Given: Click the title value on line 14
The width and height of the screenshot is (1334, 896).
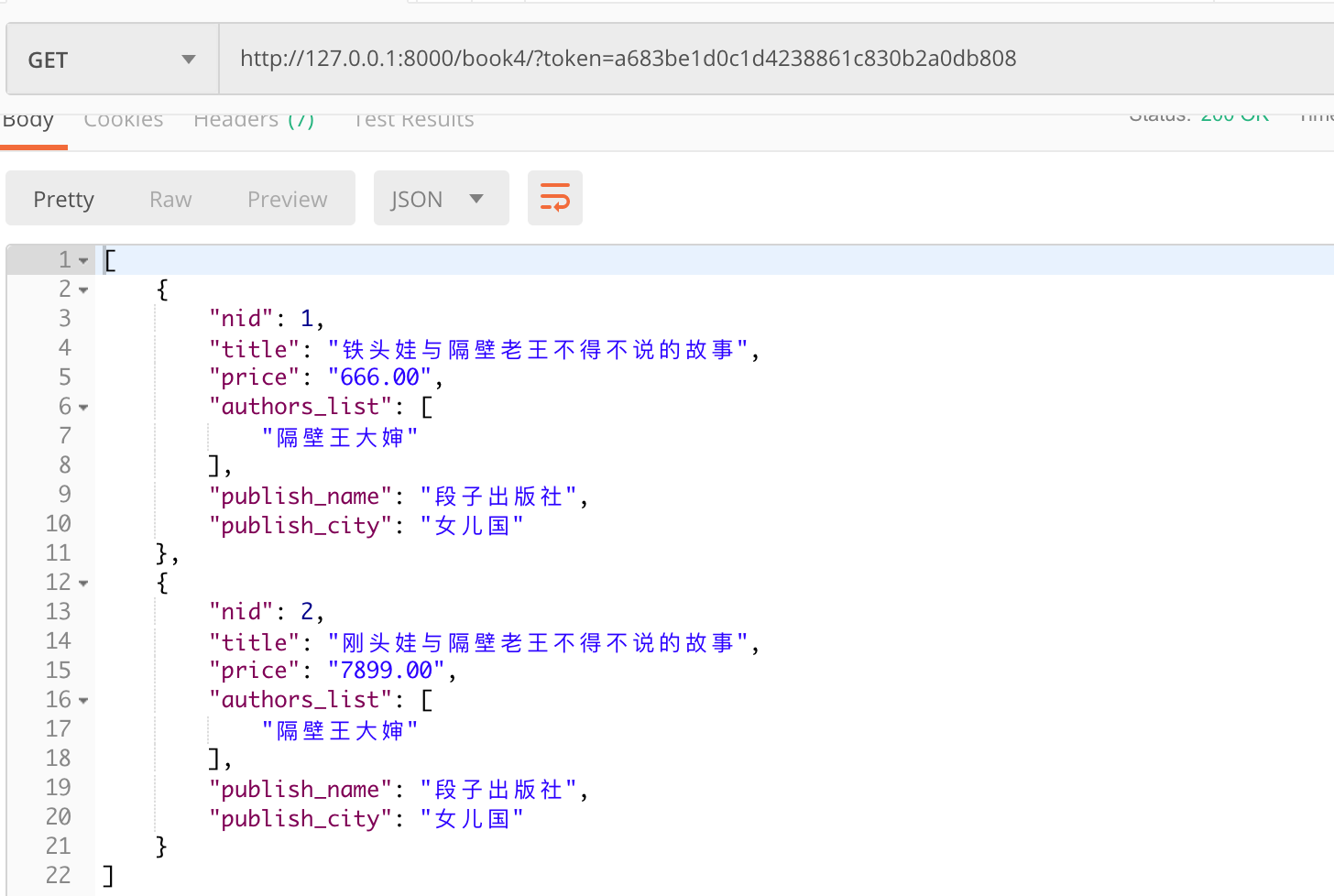Looking at the screenshot, I should pos(538,642).
